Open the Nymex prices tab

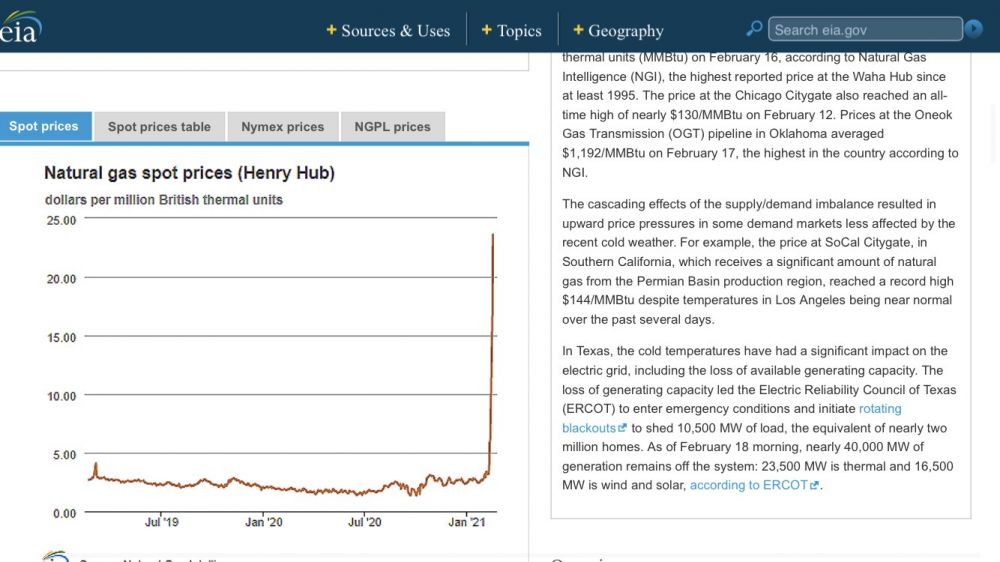[x=283, y=127]
